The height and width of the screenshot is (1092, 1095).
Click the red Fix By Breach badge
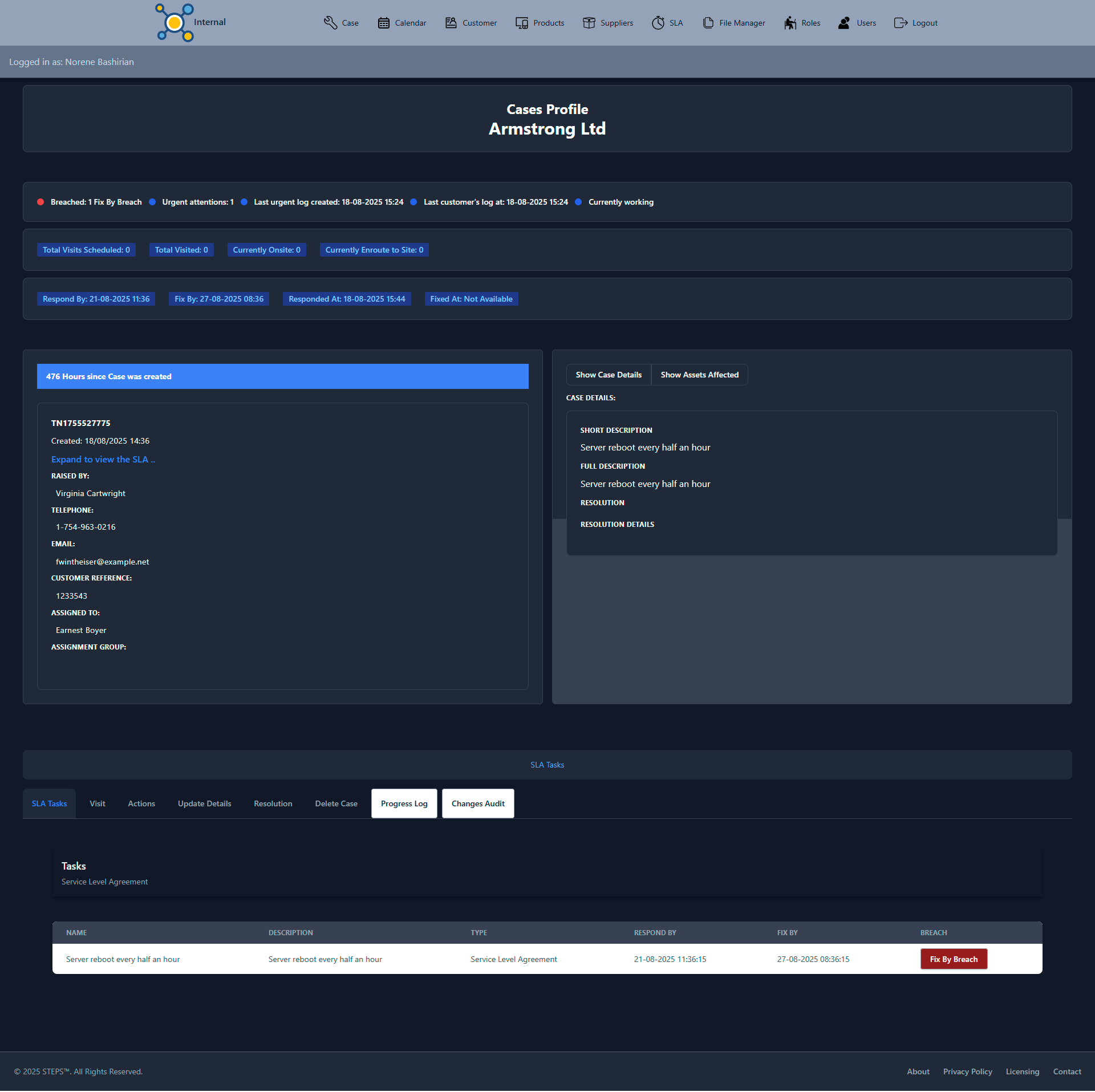[x=954, y=959]
